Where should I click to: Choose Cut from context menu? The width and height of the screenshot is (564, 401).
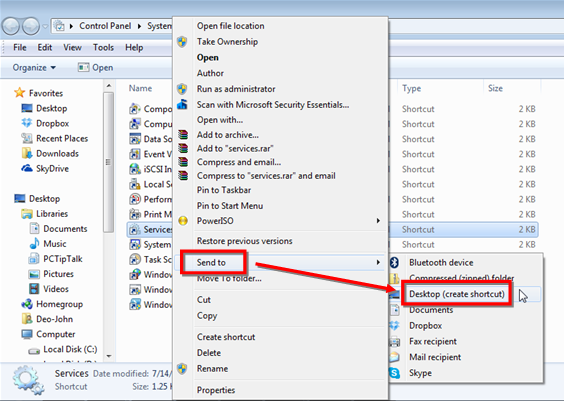click(x=204, y=300)
